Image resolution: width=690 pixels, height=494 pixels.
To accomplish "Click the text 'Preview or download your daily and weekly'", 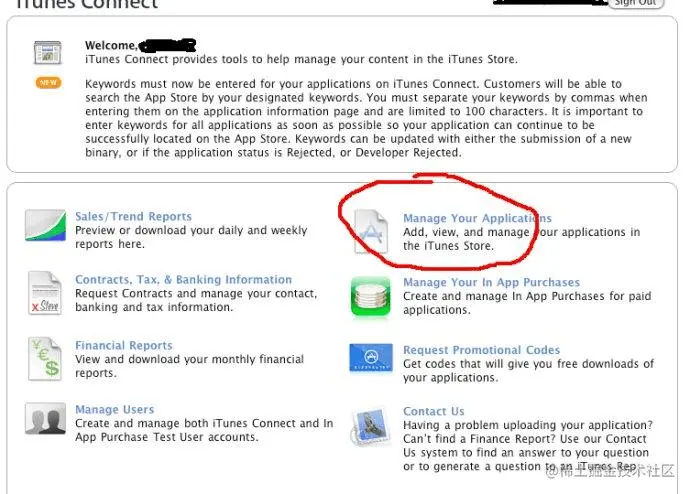I will click(191, 230).
